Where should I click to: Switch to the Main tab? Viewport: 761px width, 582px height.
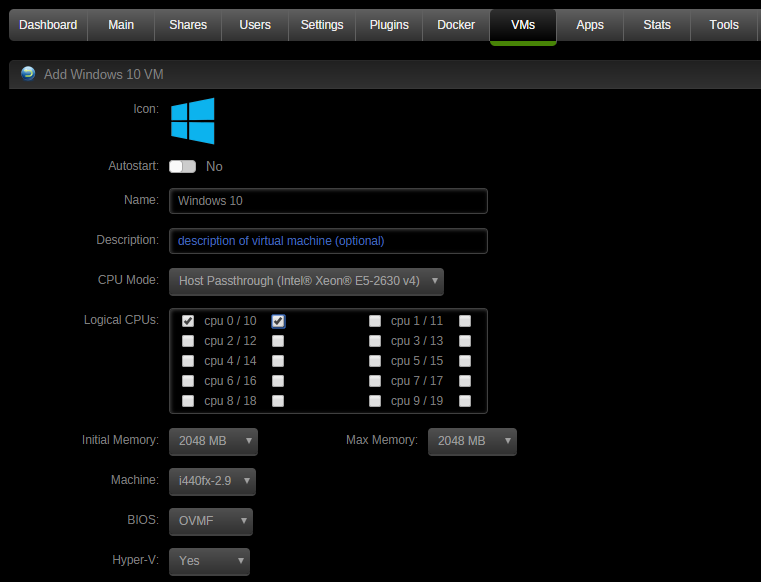pos(121,25)
